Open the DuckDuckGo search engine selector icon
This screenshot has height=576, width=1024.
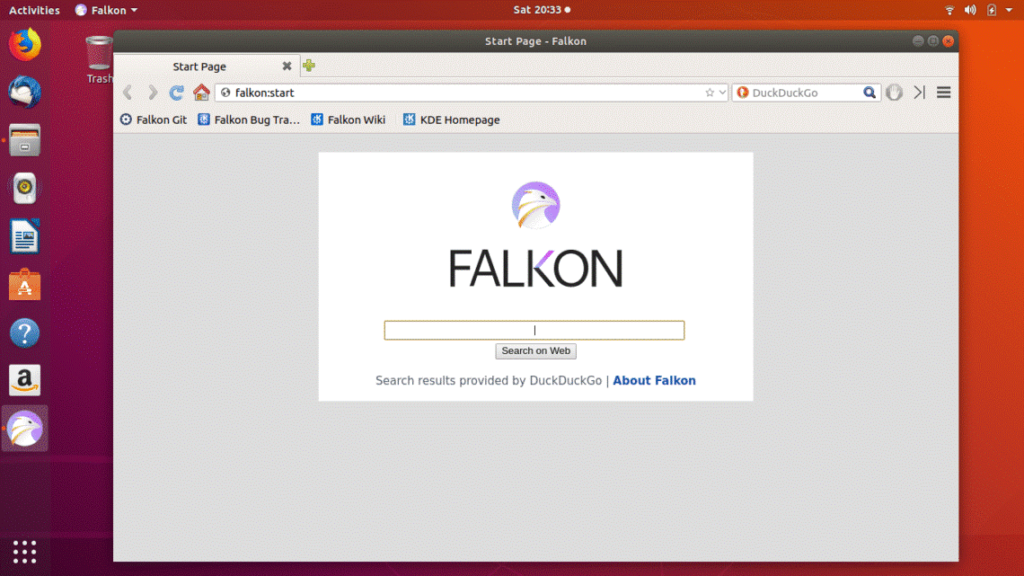click(743, 93)
